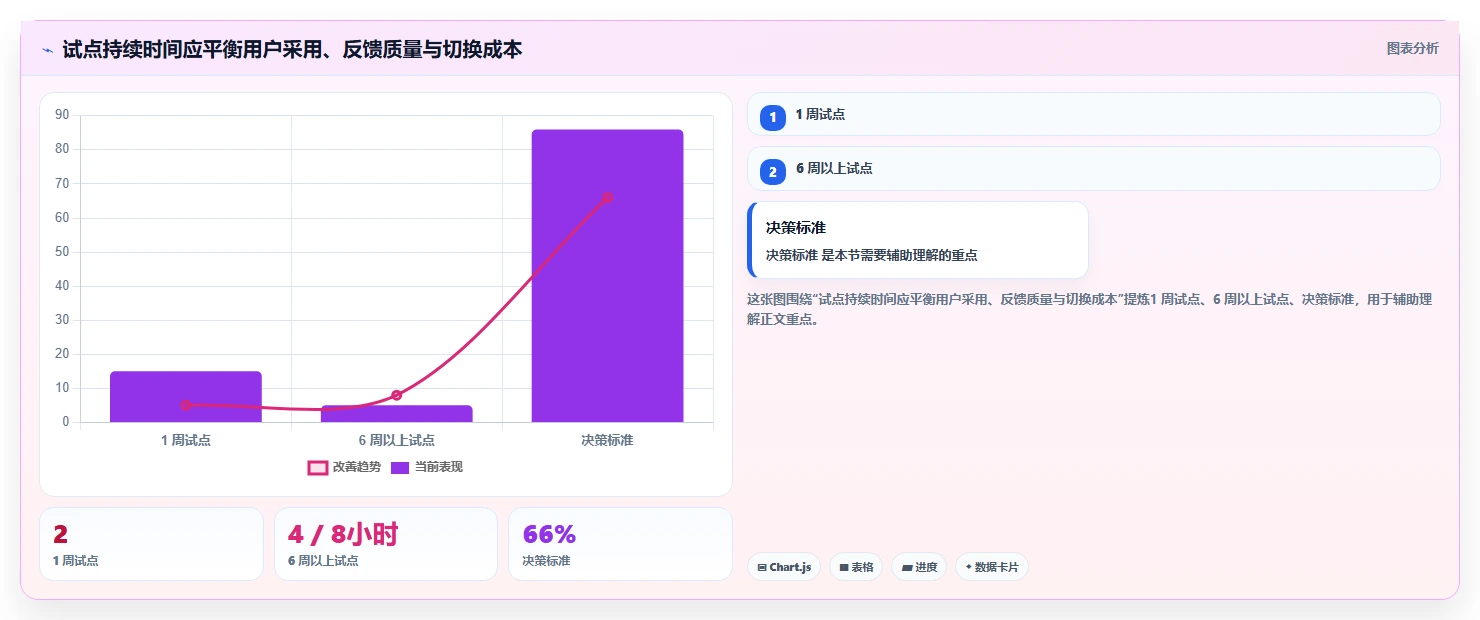This screenshot has height=620, width=1480.
Task: Click the x-axis label 决策标准
Action: coord(607,440)
